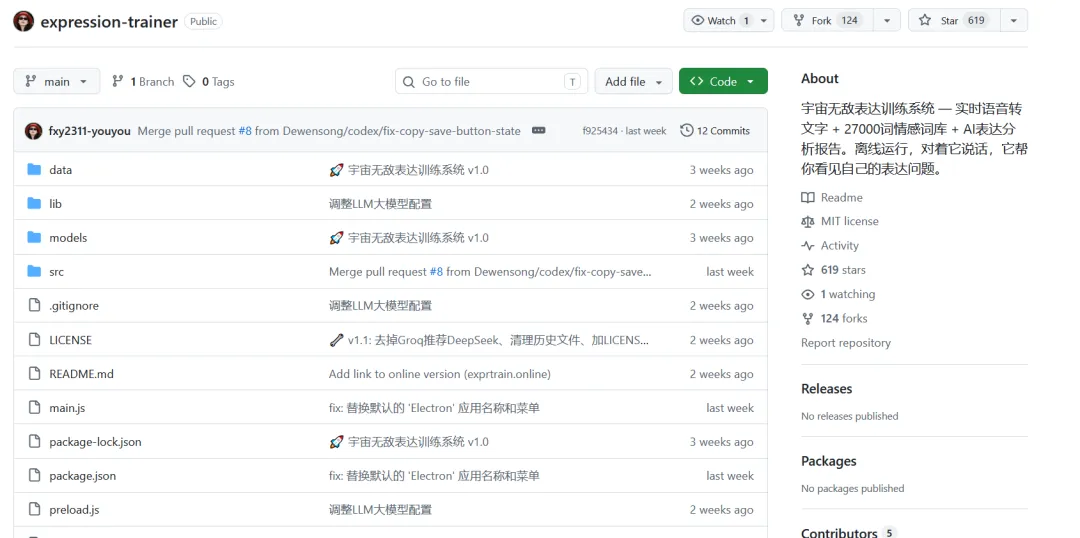The height and width of the screenshot is (538, 1080).
Task: Open the models folder name
Action: pos(68,238)
